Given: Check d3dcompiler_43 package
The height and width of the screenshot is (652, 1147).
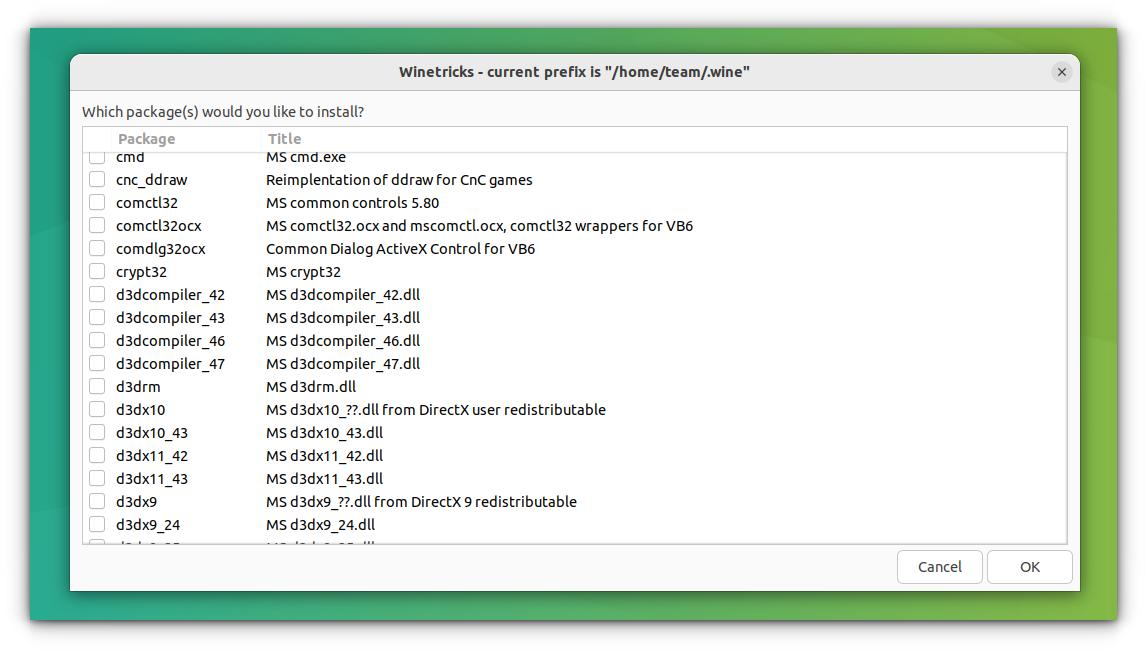Looking at the screenshot, I should pos(97,317).
